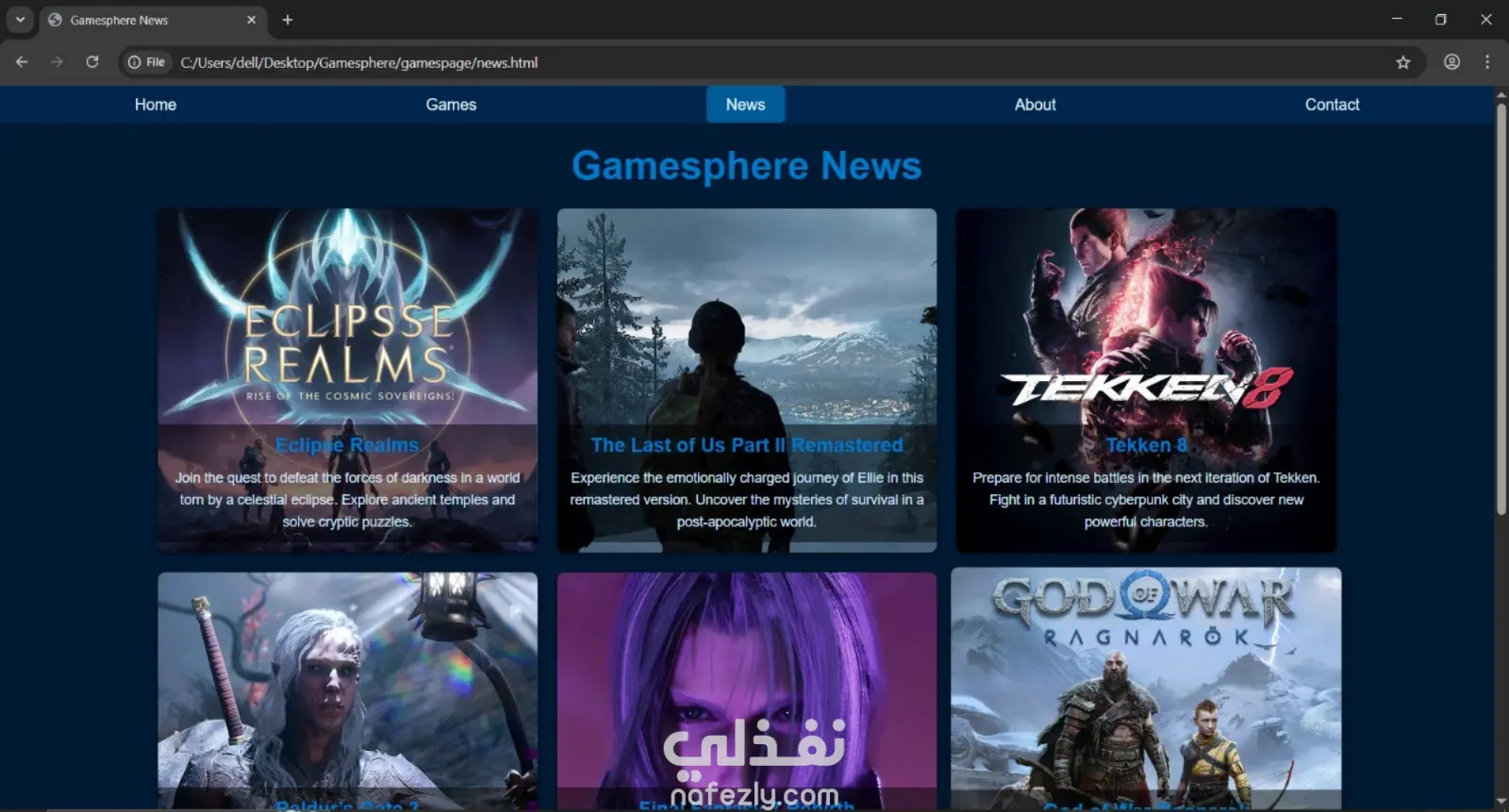Select the News nav item
1509x812 pixels.
pyautogui.click(x=745, y=105)
